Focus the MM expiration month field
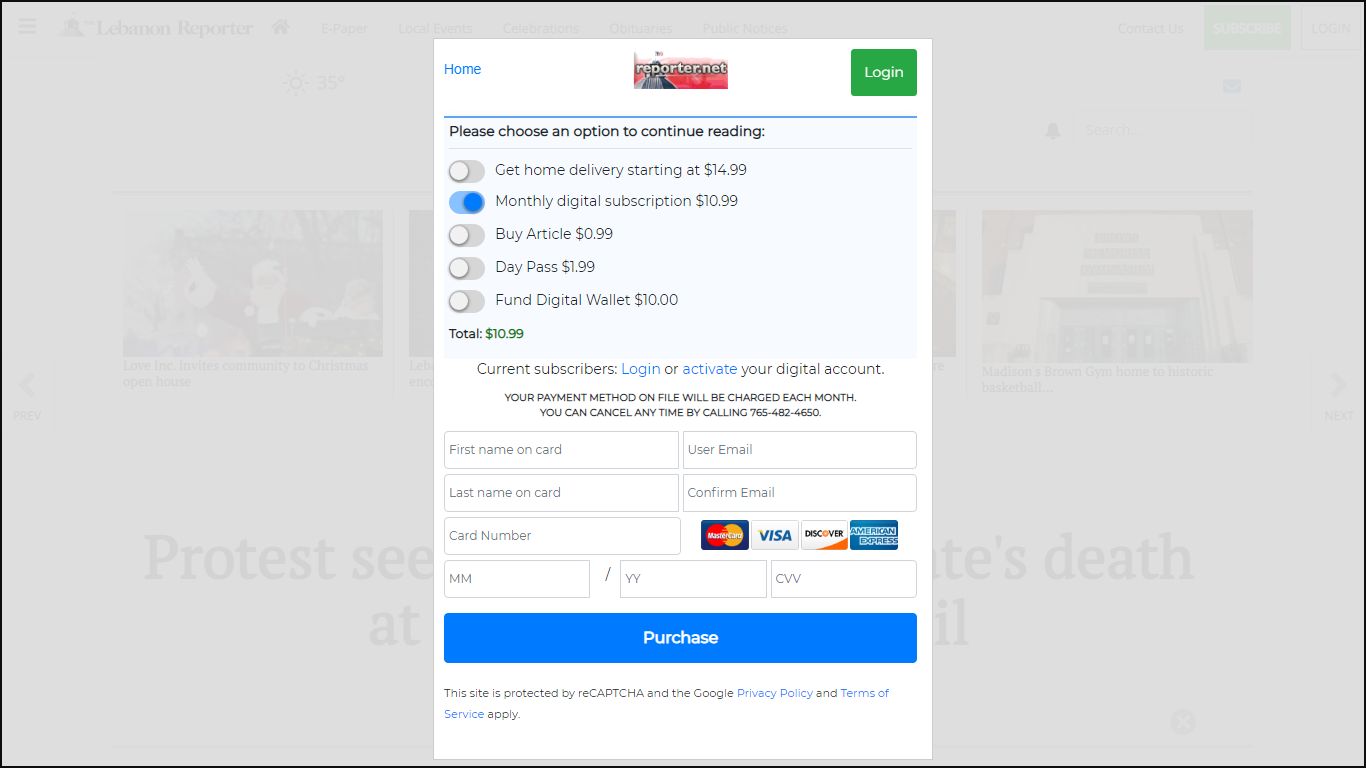This screenshot has height=768, width=1366. pos(517,579)
